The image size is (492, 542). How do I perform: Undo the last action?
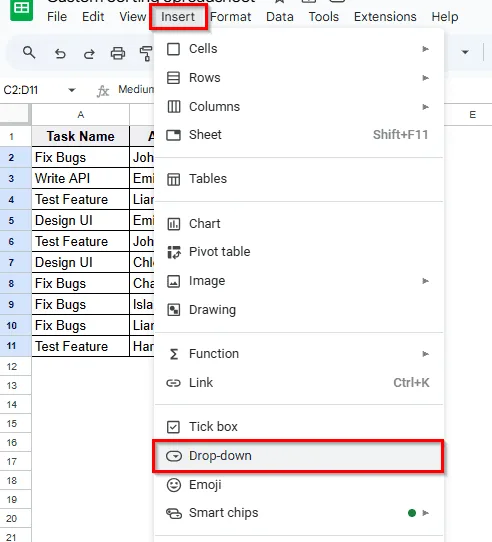(x=60, y=54)
